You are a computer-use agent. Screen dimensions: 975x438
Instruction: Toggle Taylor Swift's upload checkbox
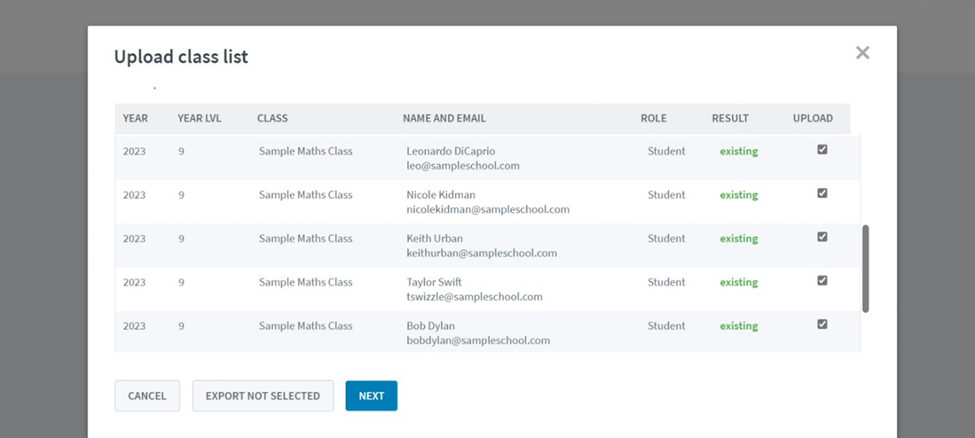[x=822, y=280]
